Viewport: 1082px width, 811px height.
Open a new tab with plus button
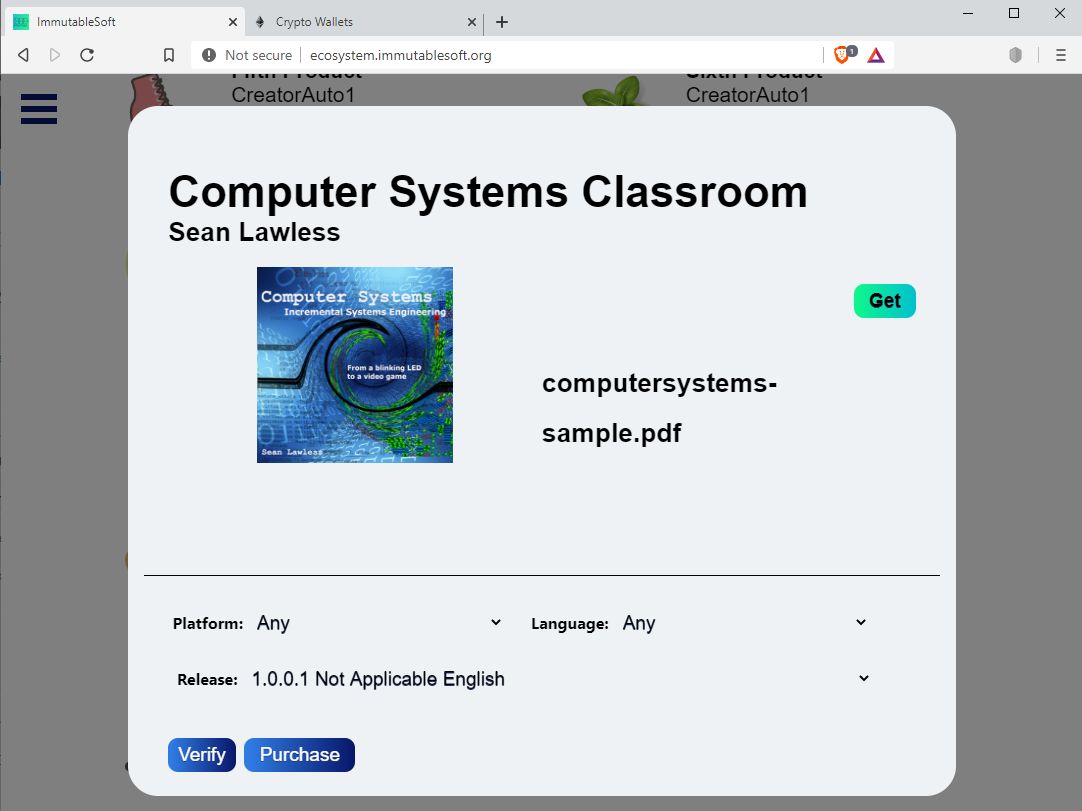[502, 22]
